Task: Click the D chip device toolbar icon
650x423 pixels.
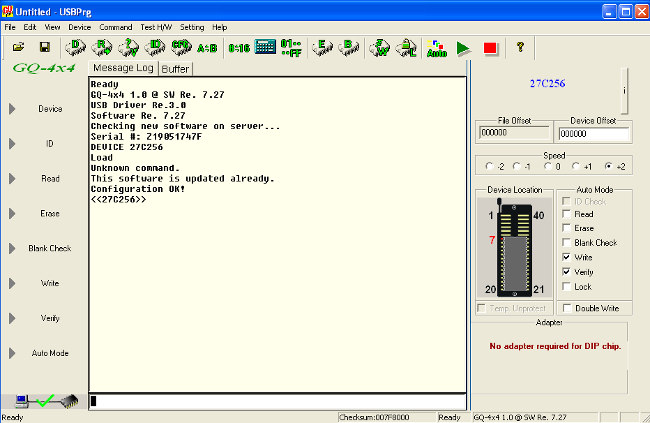Action: coord(75,48)
